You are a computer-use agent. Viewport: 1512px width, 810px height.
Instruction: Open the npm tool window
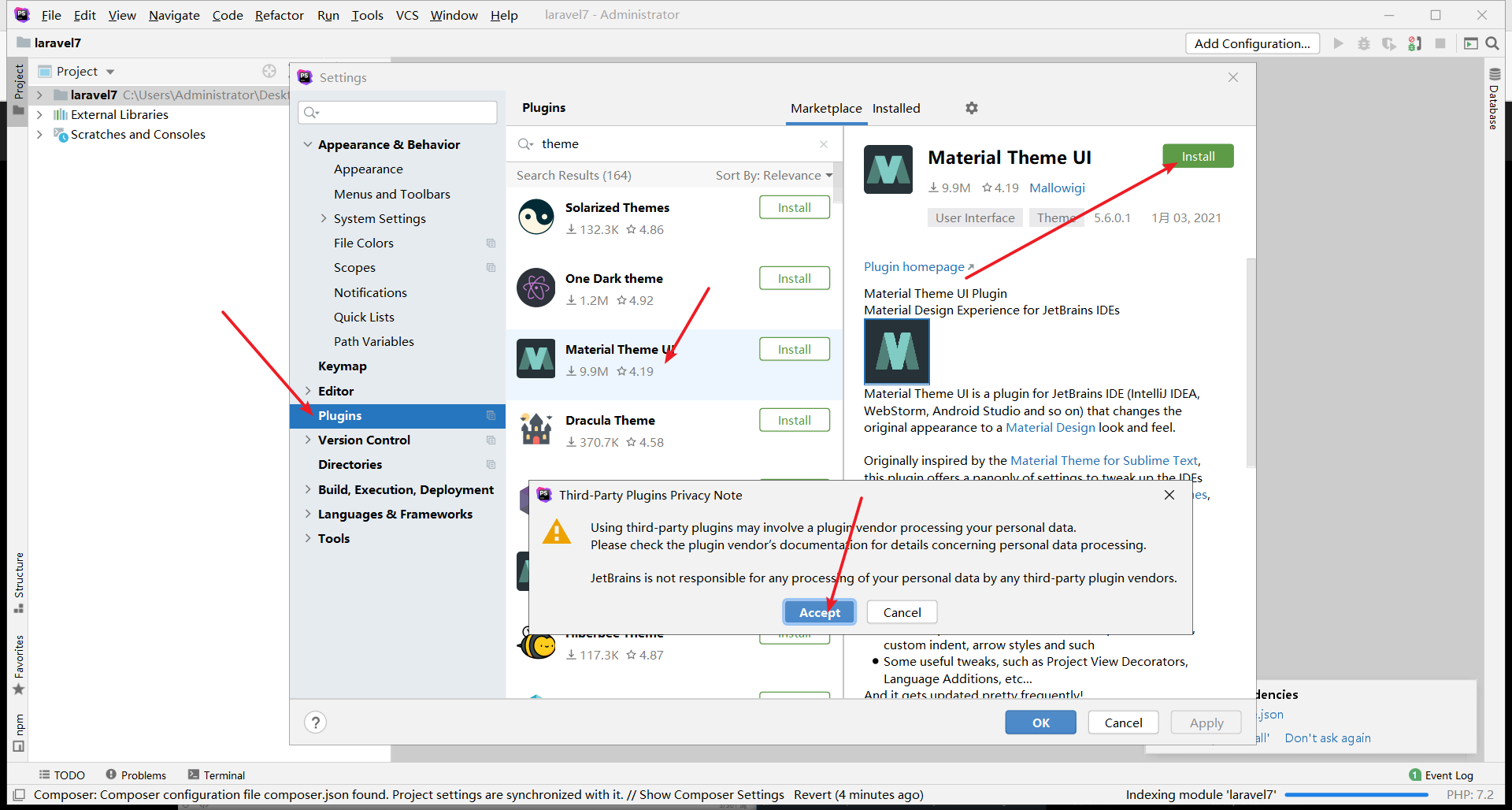(x=19, y=733)
